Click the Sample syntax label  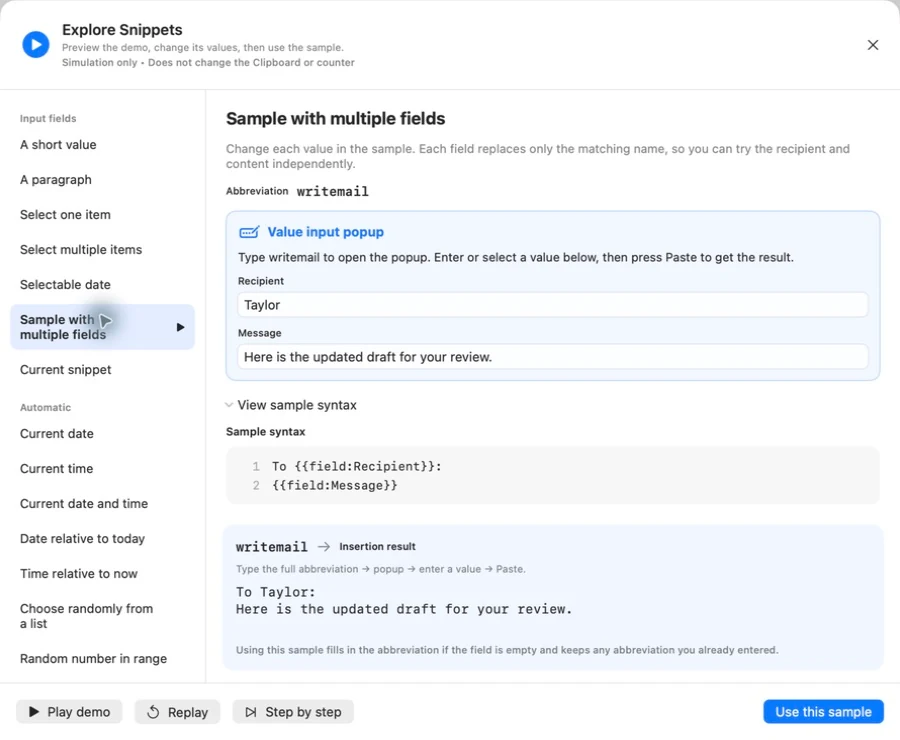(265, 432)
